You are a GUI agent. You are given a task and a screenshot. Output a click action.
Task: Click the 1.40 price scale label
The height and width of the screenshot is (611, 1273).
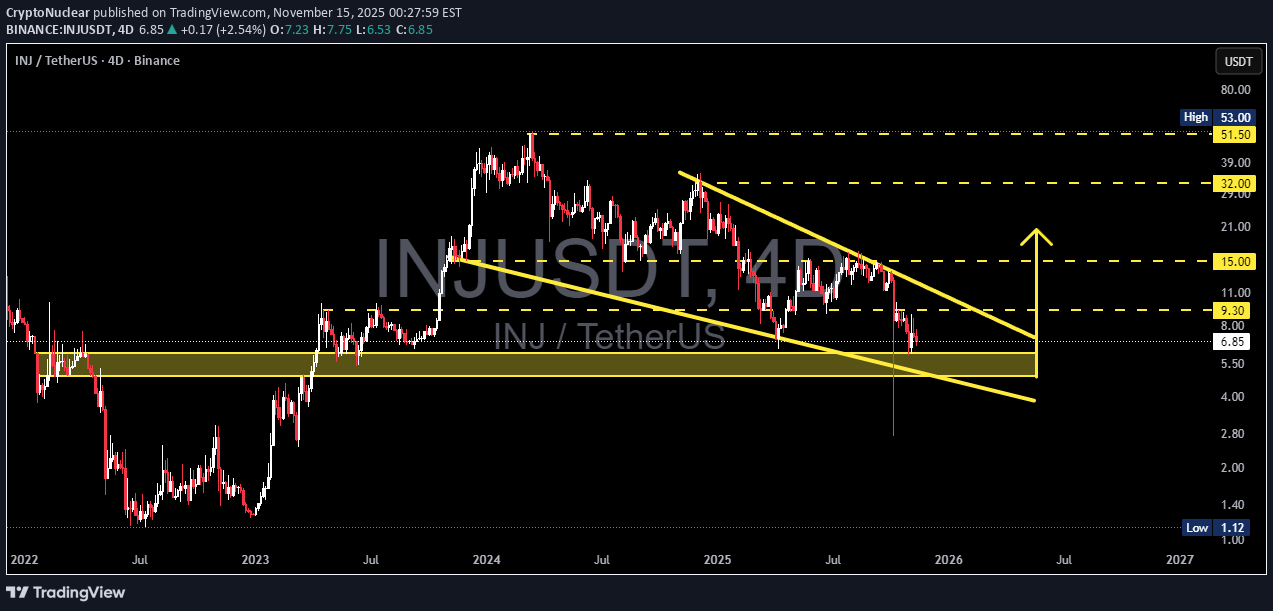click(1232, 505)
